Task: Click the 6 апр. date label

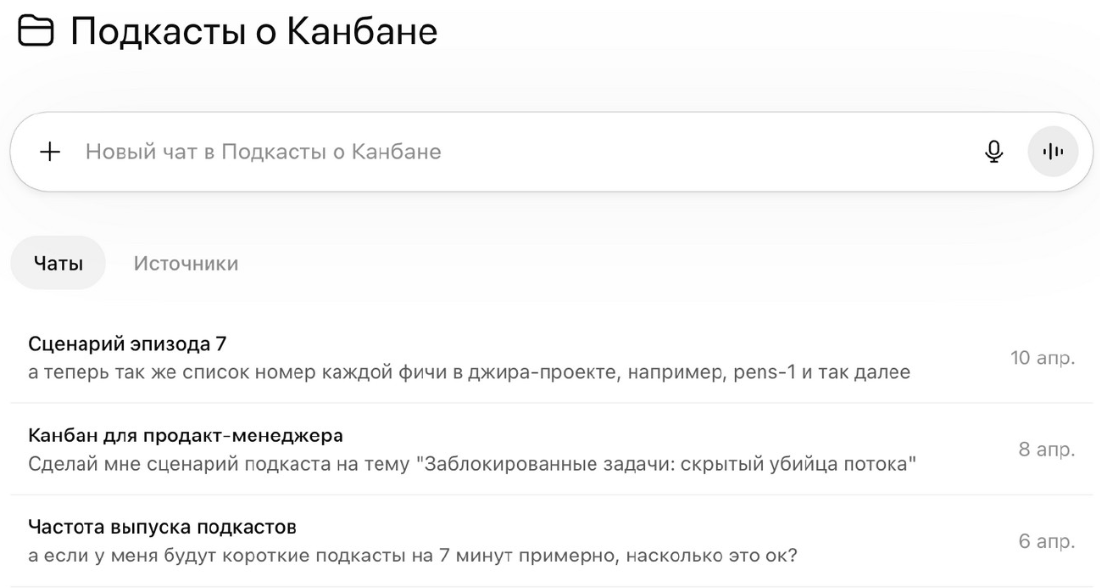Action: [1047, 541]
